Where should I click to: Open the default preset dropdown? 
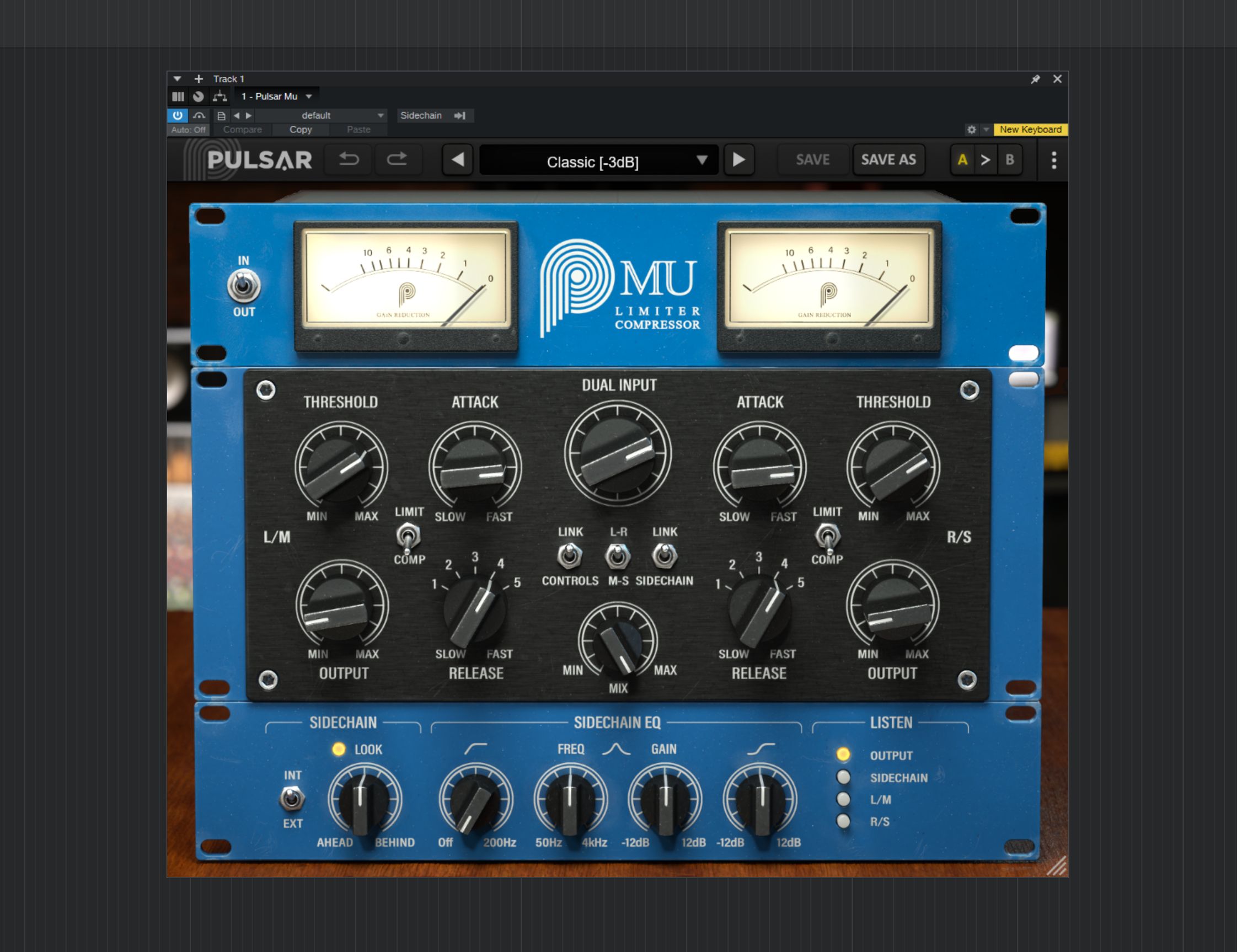(320, 115)
